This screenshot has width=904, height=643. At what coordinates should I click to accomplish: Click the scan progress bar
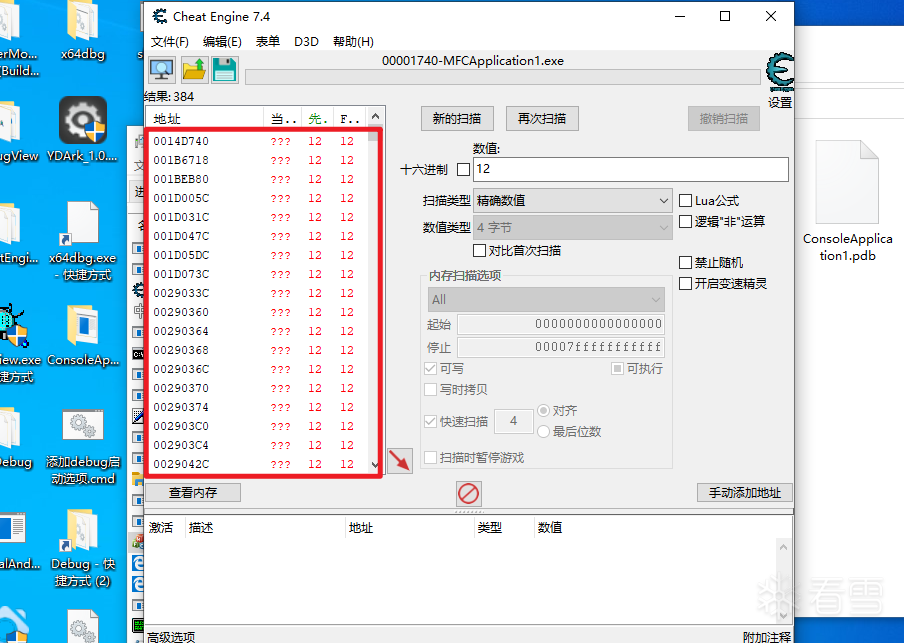click(x=502, y=77)
